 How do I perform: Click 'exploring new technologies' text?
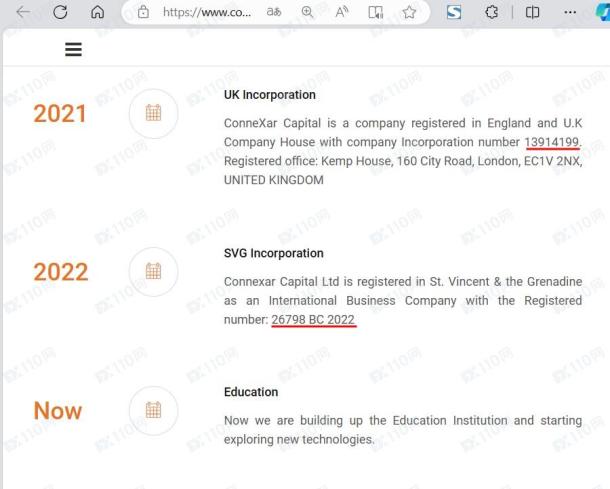pos(299,439)
